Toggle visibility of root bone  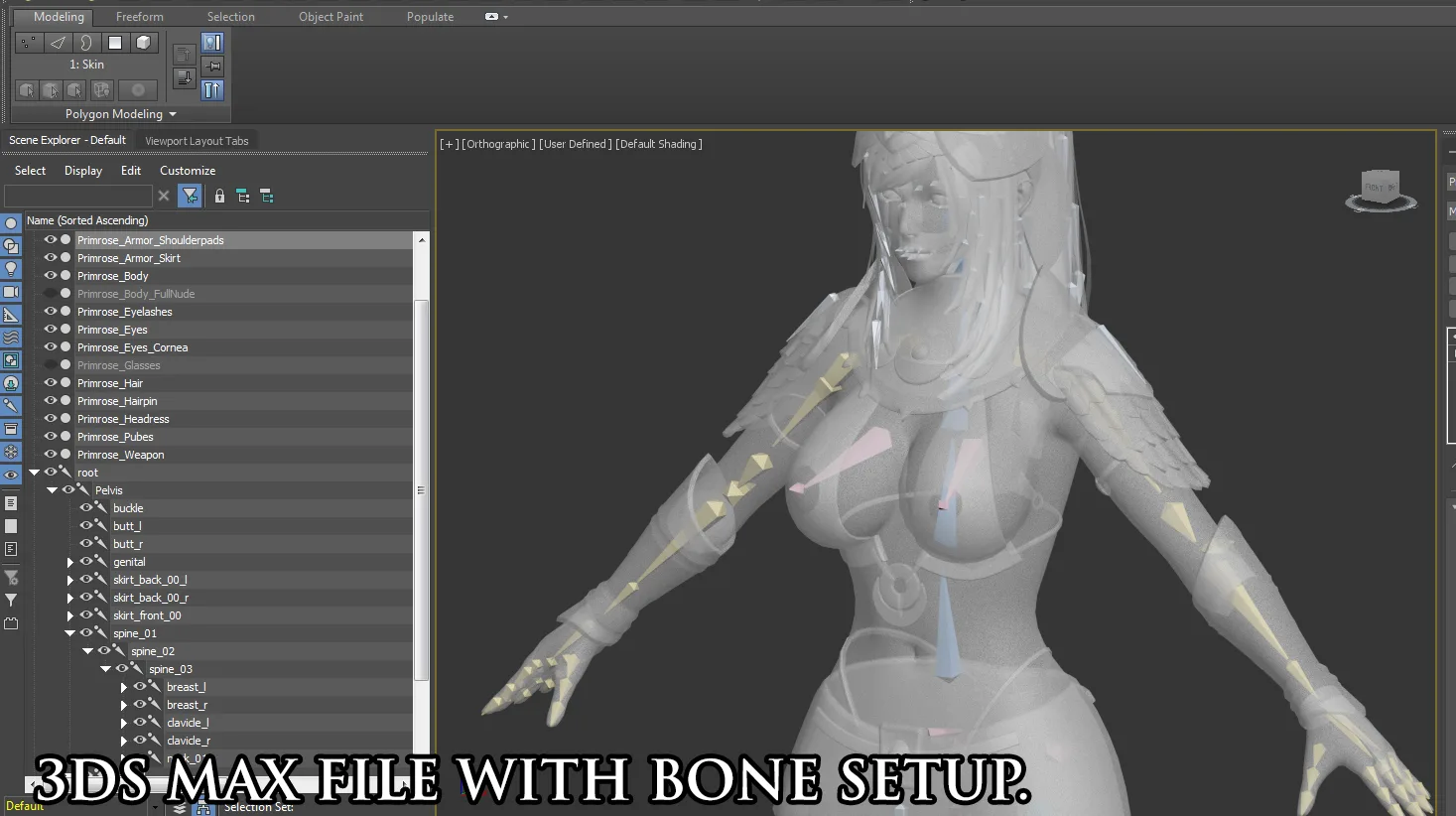point(50,472)
